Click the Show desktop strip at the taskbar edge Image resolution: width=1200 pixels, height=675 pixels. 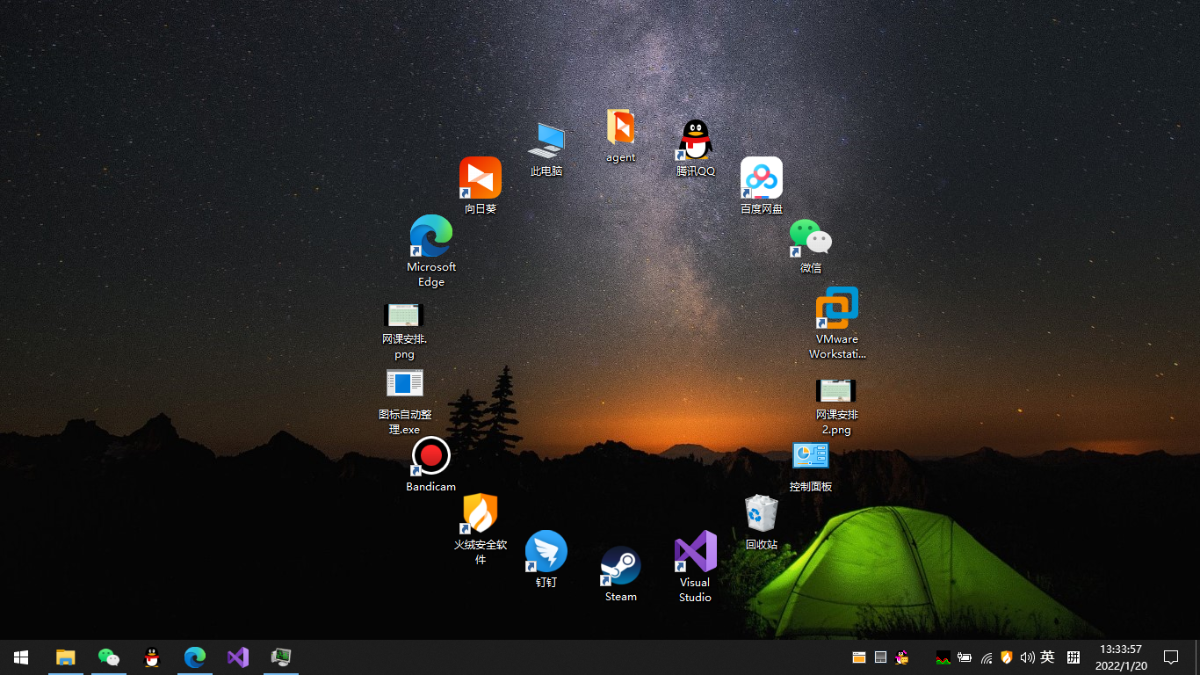click(x=1197, y=657)
